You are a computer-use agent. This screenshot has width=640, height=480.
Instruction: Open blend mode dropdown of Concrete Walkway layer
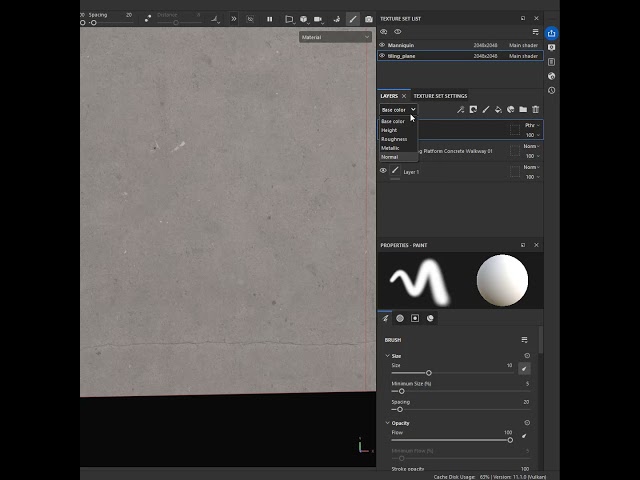tap(532, 146)
